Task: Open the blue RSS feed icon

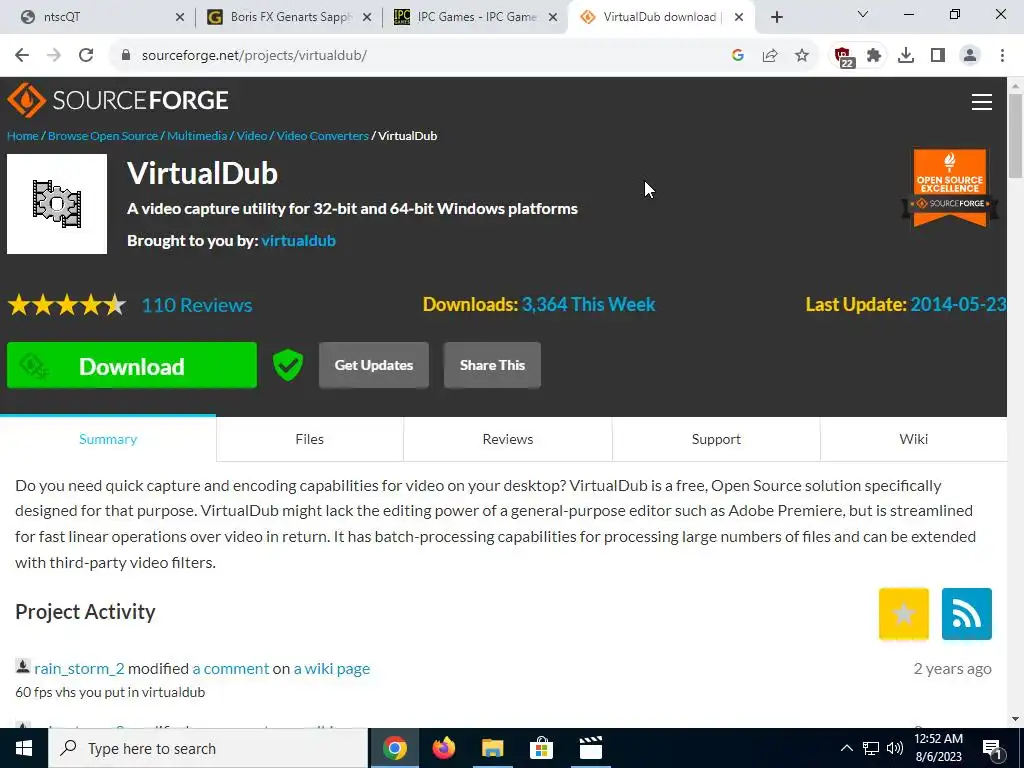Action: (x=967, y=613)
